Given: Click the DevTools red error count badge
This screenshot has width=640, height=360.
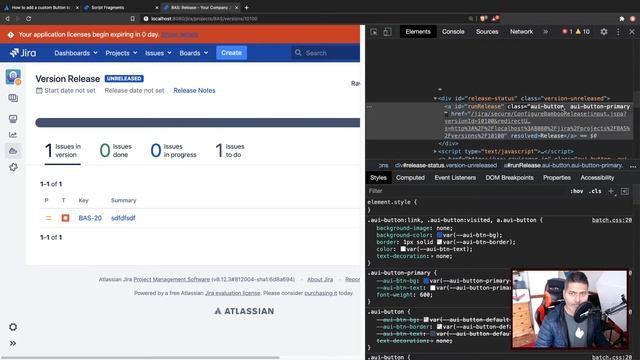Looking at the screenshot, I should [567, 32].
